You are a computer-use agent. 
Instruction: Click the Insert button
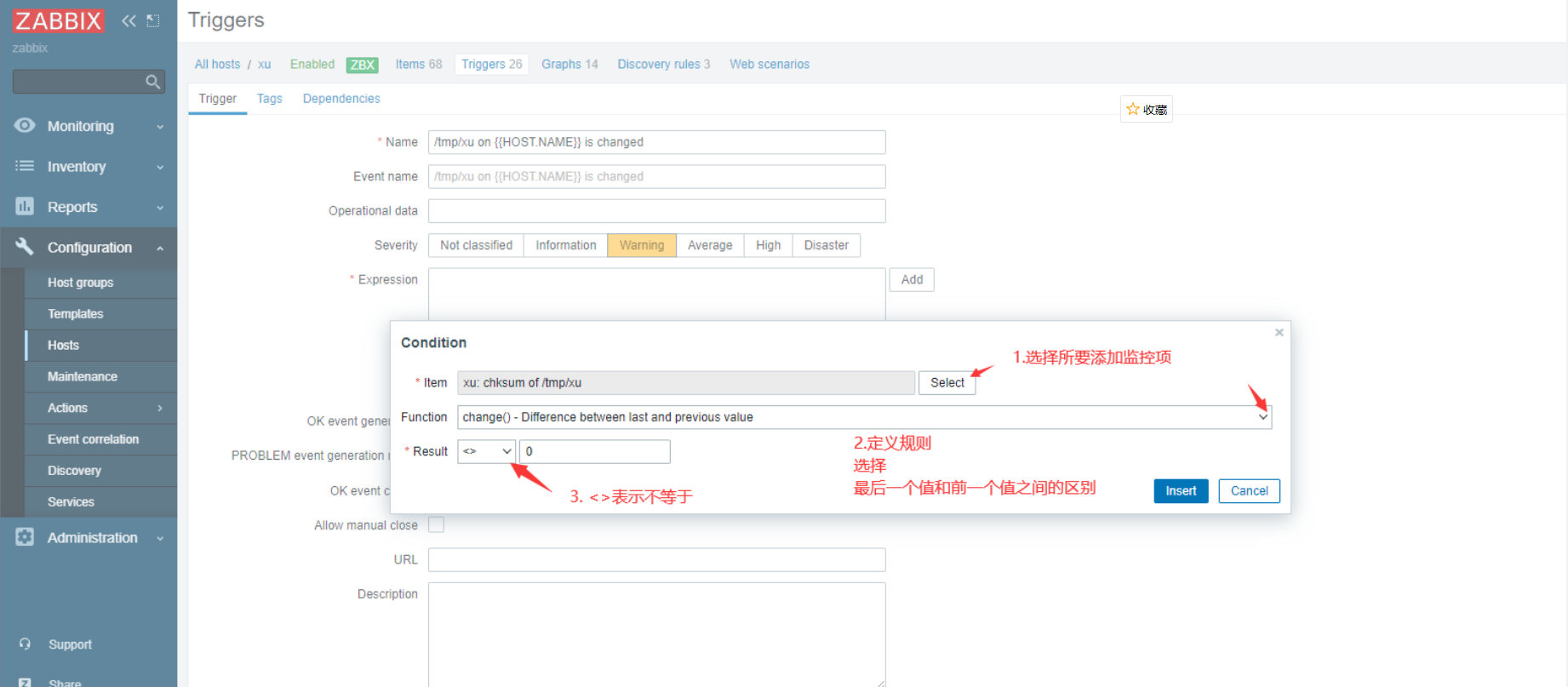point(1181,491)
